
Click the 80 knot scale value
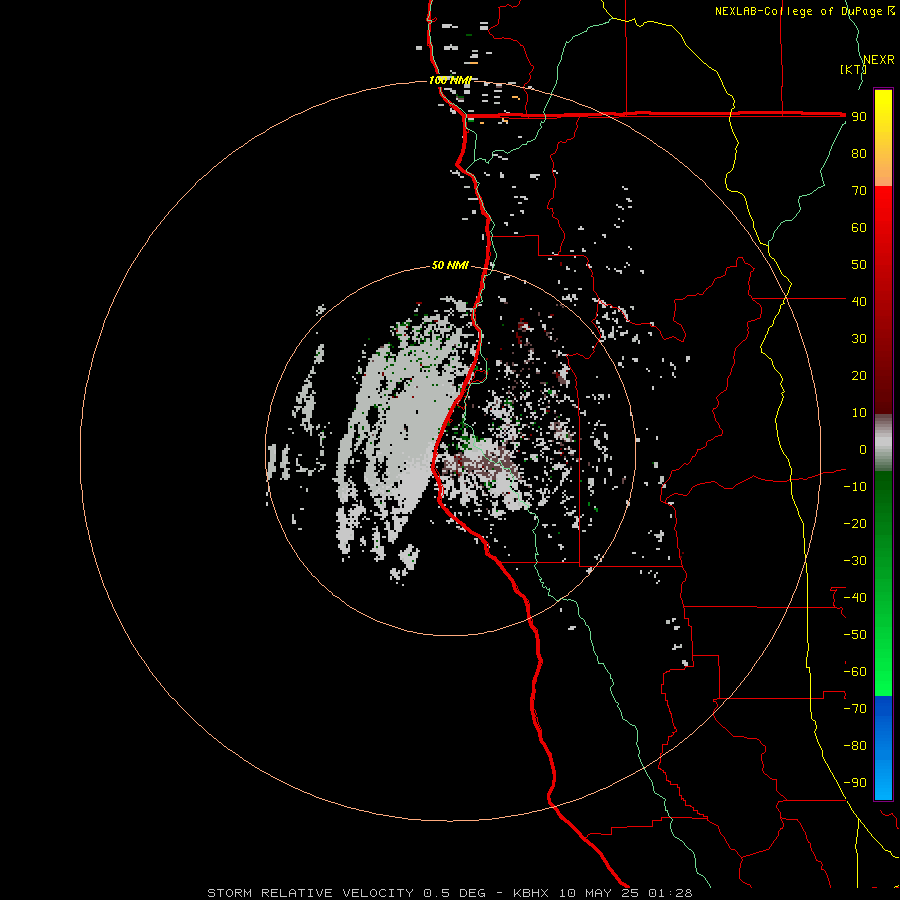[x=859, y=154]
